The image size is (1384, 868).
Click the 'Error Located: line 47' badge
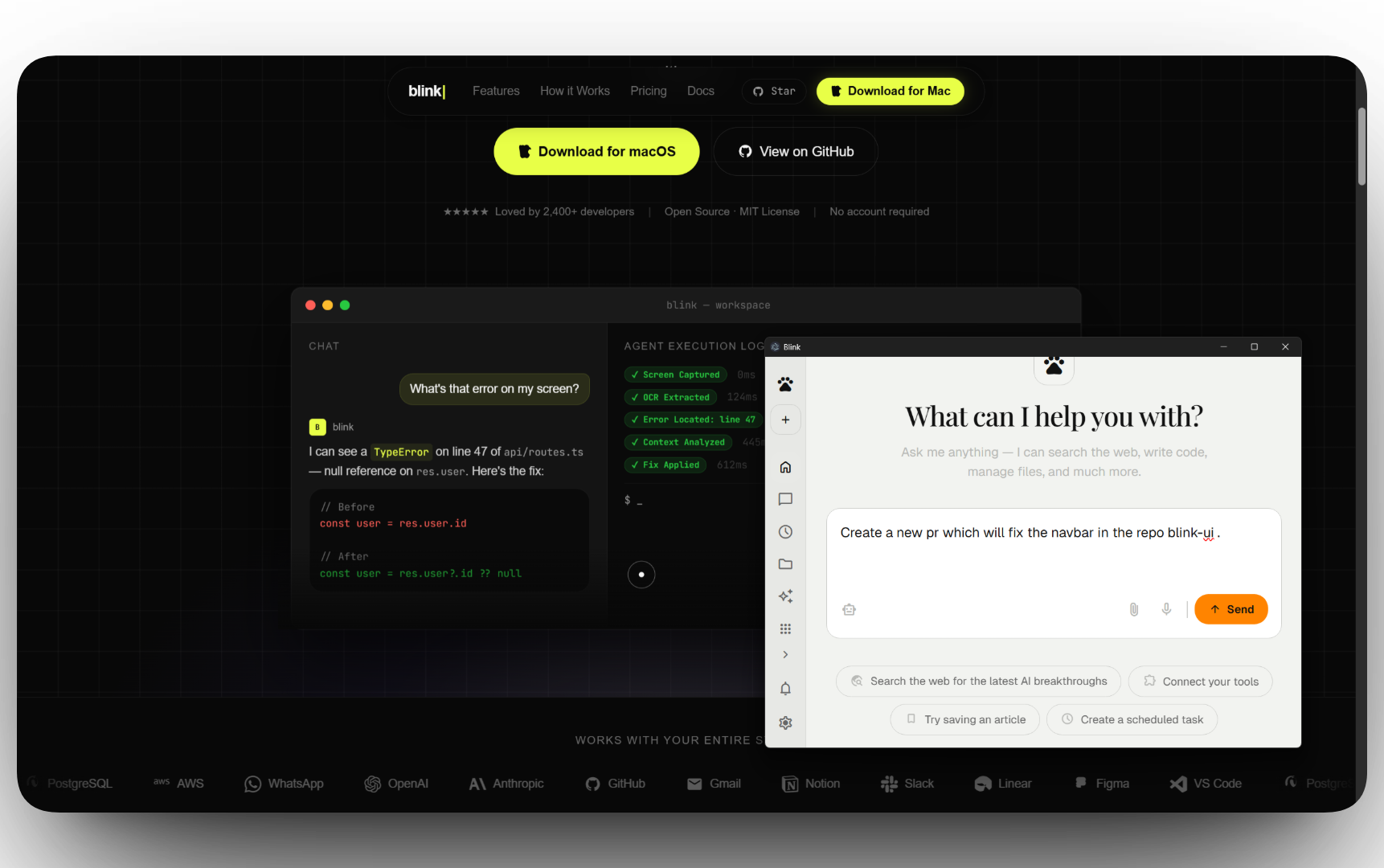[x=693, y=420]
